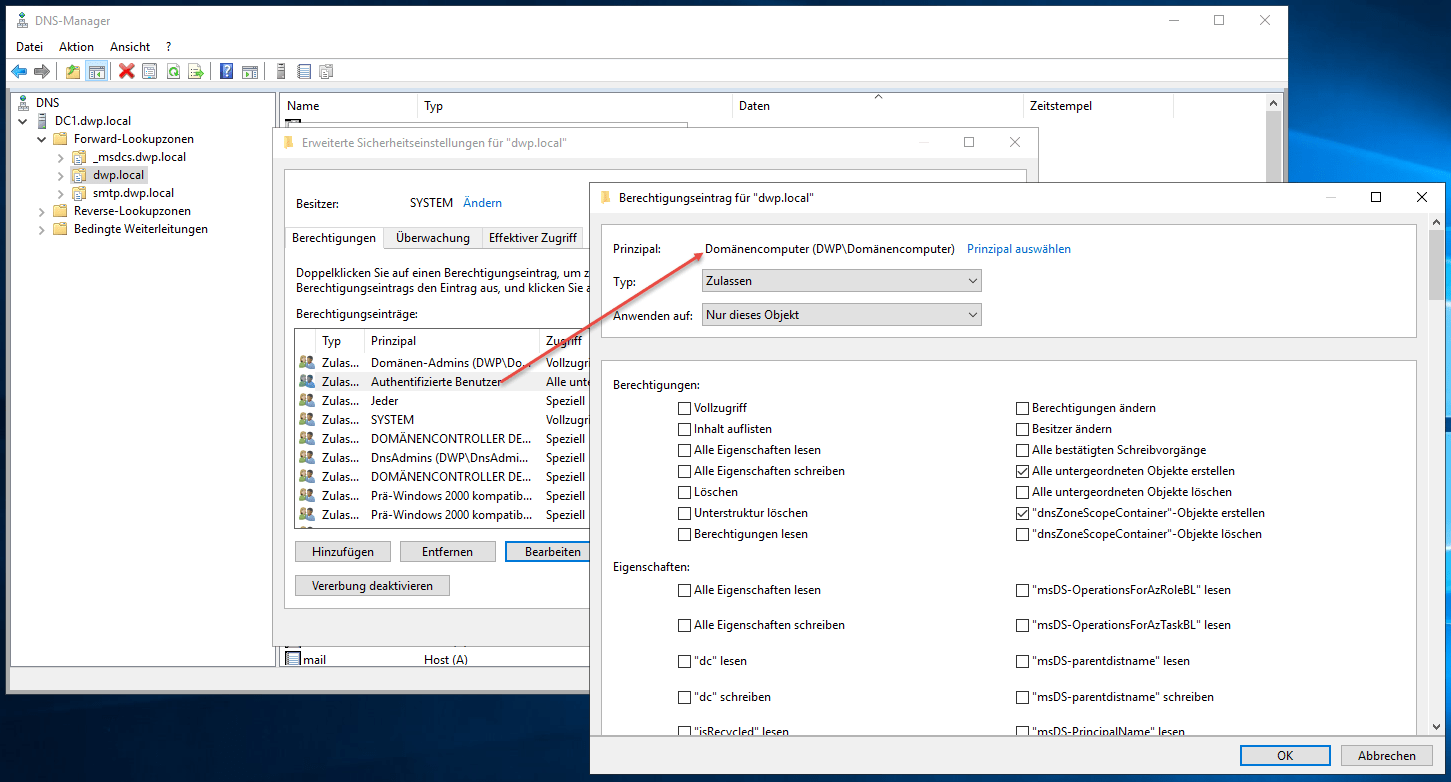Check the Berechtigungen lesen checkbox
This screenshot has height=782, width=1451.
tap(684, 534)
